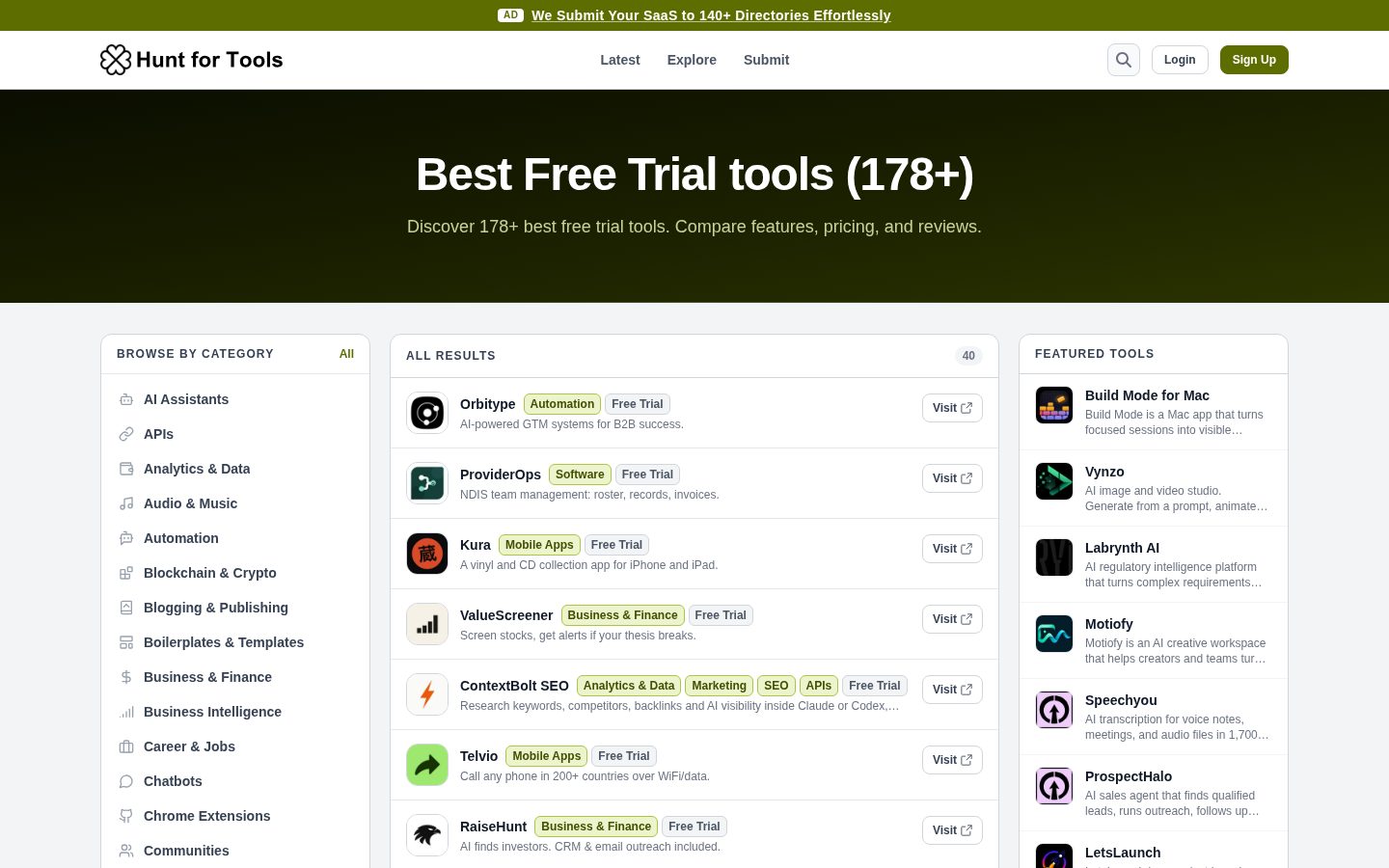Click the APIs link icon in sidebar
This screenshot has width=1389, height=868.
(x=126, y=434)
